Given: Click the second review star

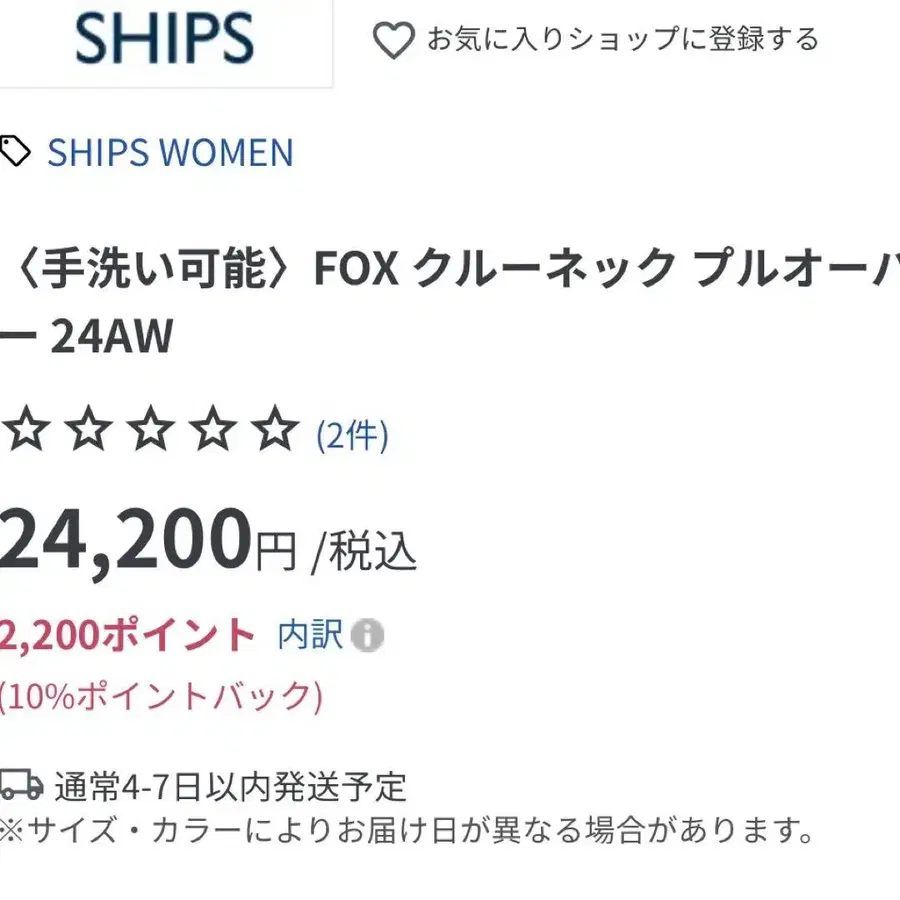Looking at the screenshot, I should pos(89,432).
